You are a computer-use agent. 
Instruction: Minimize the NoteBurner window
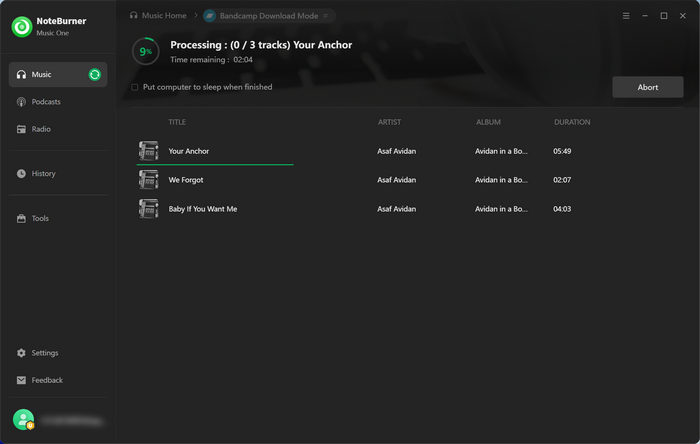click(645, 16)
